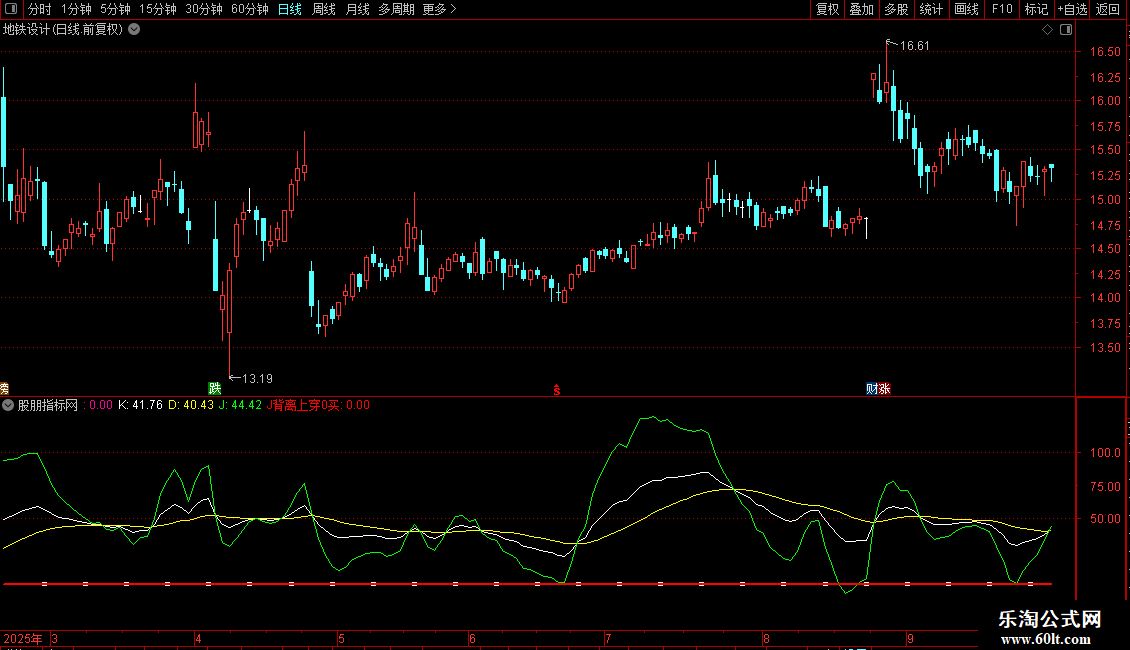
Task: Toggle the left sidebar panel icon
Action: tap(12, 9)
